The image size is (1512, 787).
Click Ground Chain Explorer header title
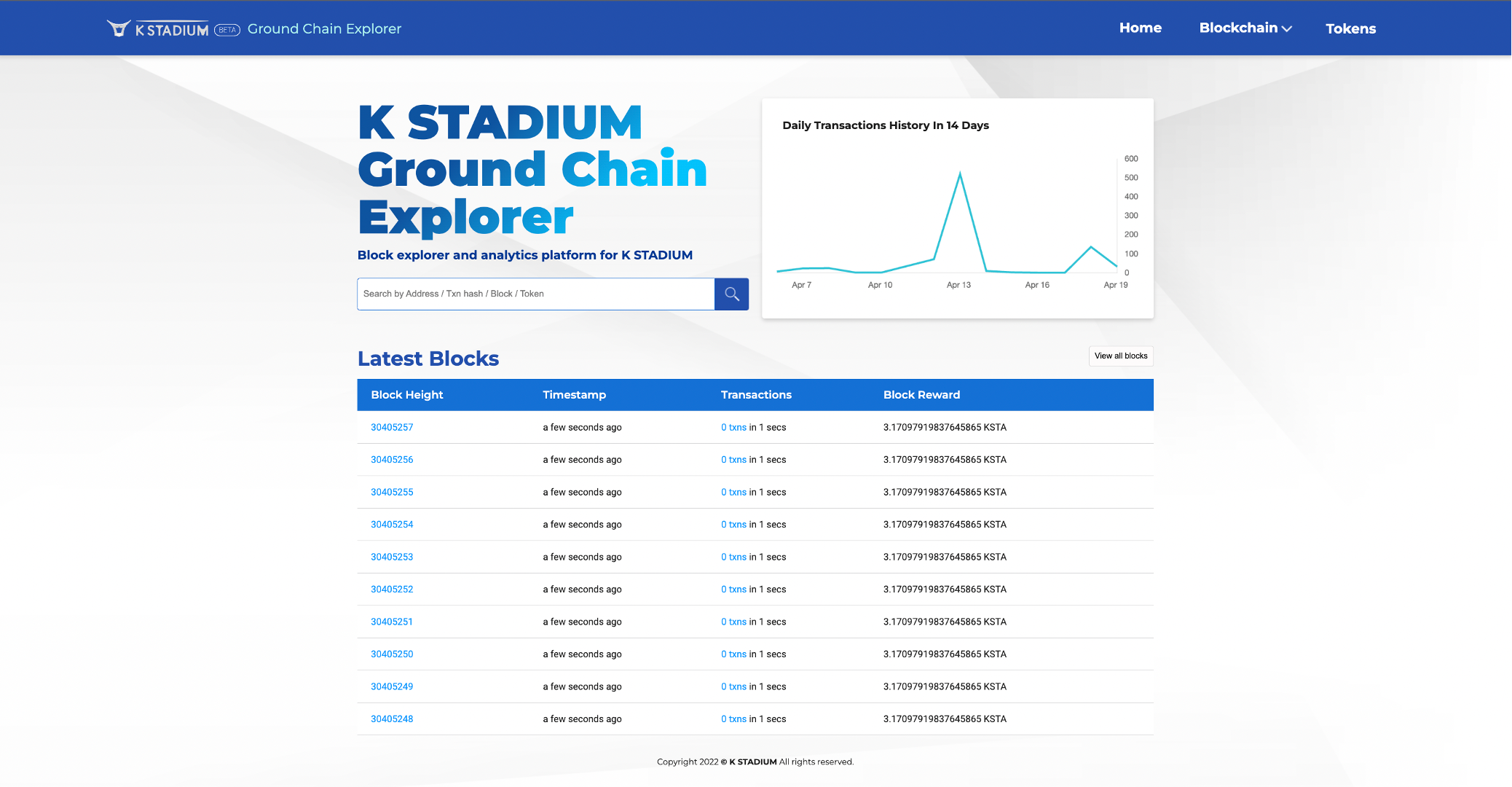coord(324,28)
